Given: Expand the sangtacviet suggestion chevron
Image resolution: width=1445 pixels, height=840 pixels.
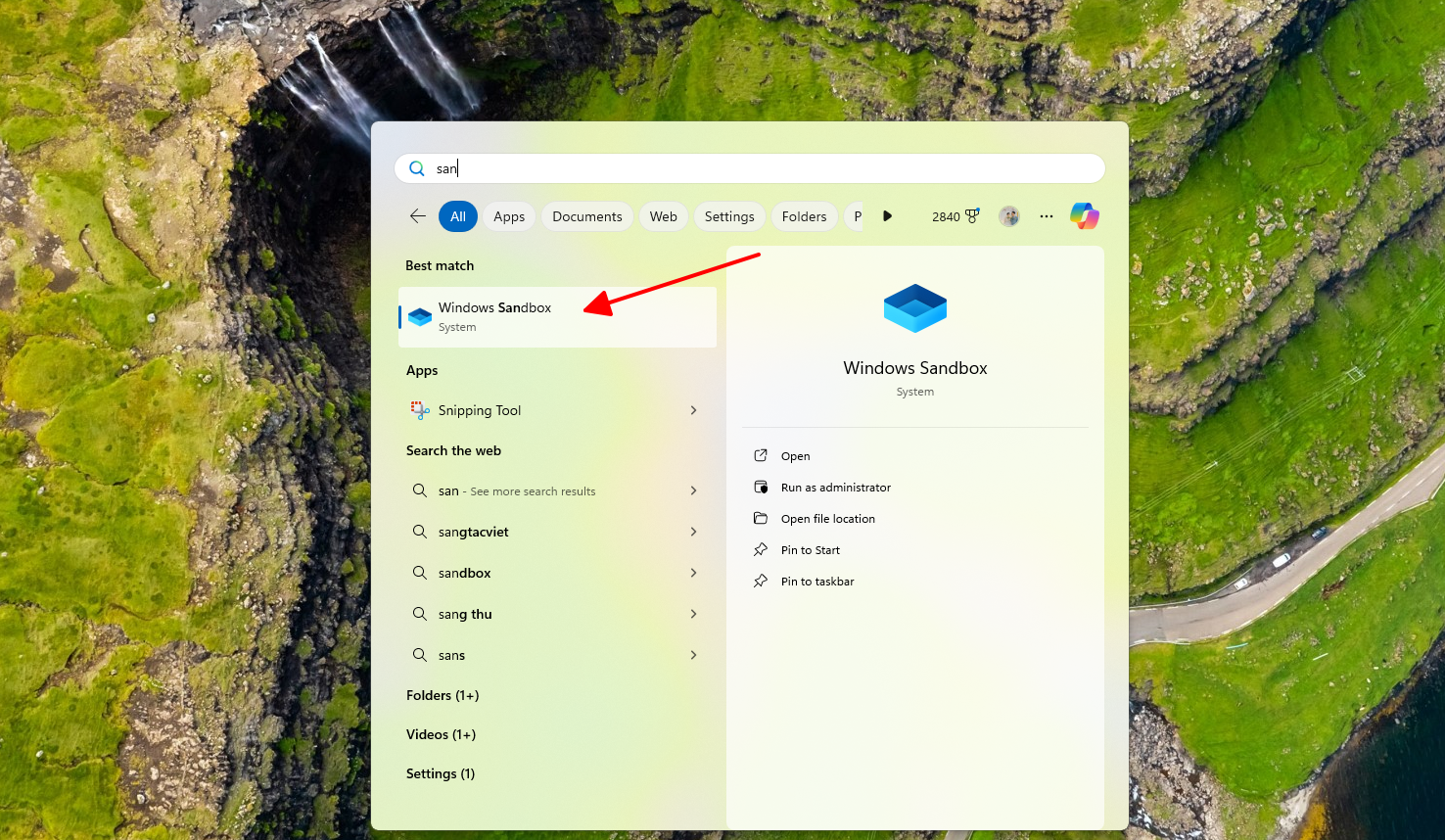Looking at the screenshot, I should click(x=693, y=532).
